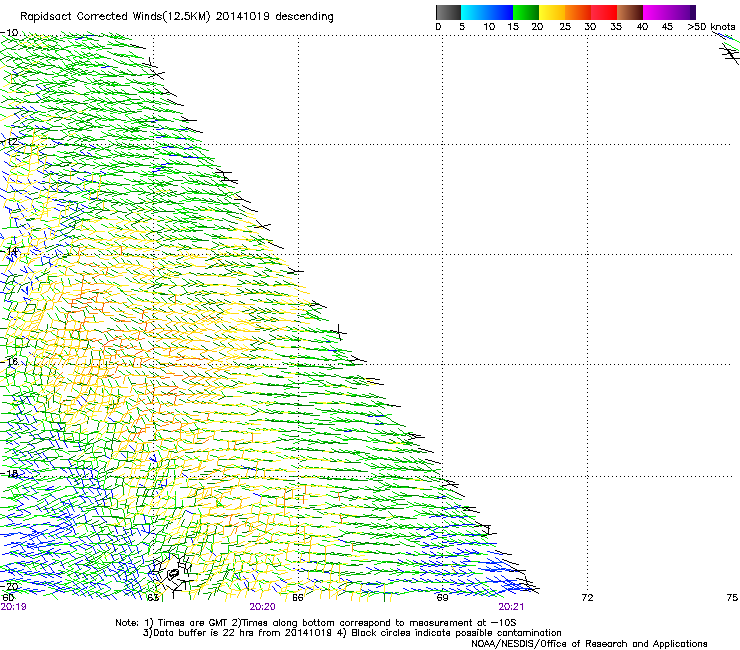Viewport: 740px width, 650px height.
Task: Click the date '20141019' in the title
Action: [243, 16]
